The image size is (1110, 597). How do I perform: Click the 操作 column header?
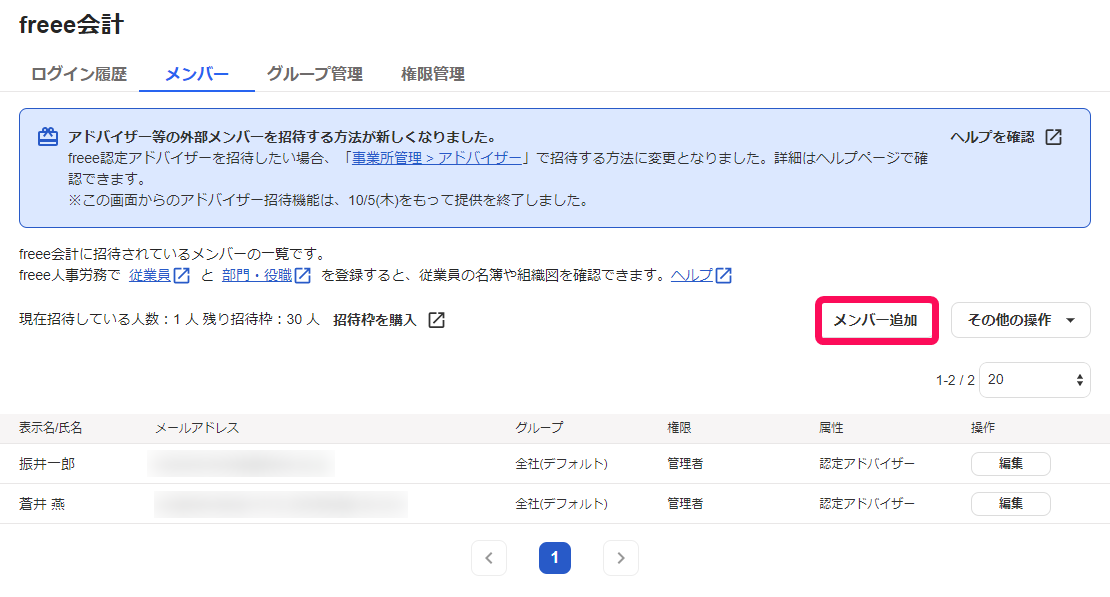[x=983, y=428]
